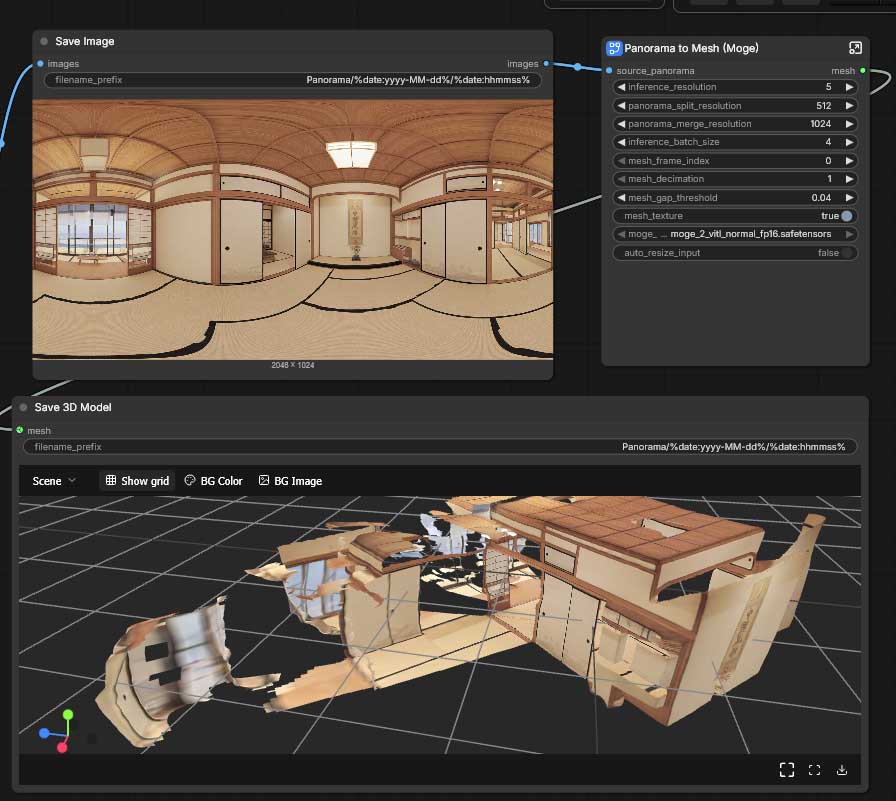The image size is (896, 801).
Task: Click the Panorama to Mesh node badge icon
Action: (x=614, y=49)
